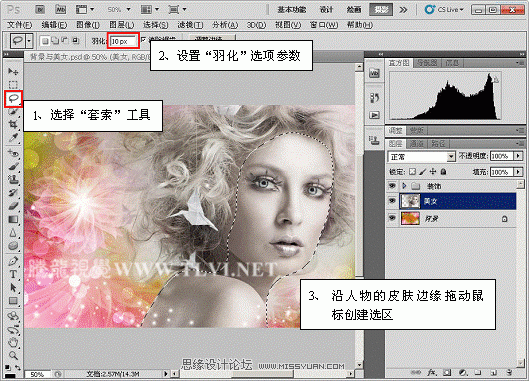The width and height of the screenshot is (529, 381).
Task: Open the Screen Mode dropdown
Action: tap(177, 9)
